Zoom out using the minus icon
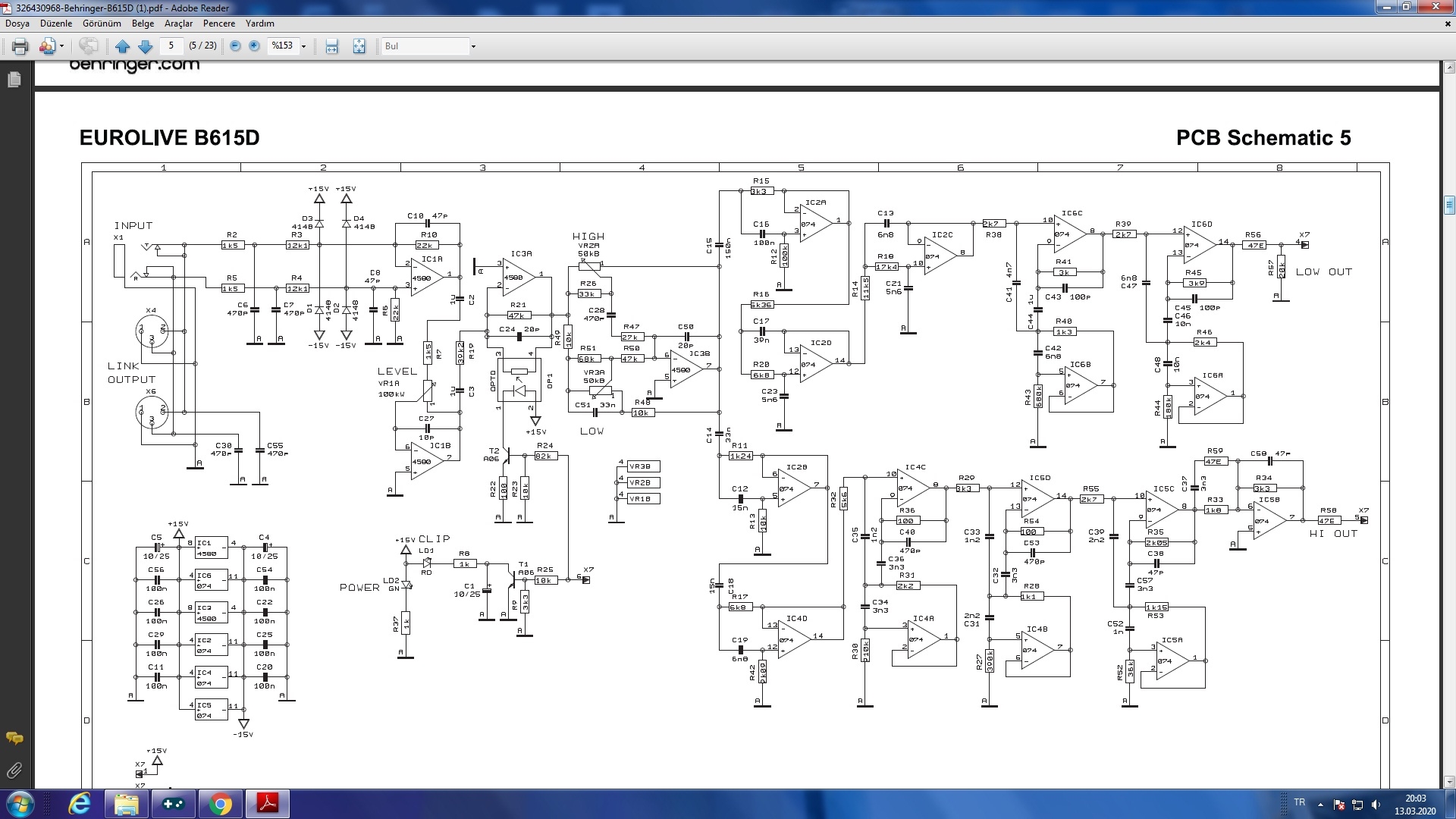 (235, 46)
